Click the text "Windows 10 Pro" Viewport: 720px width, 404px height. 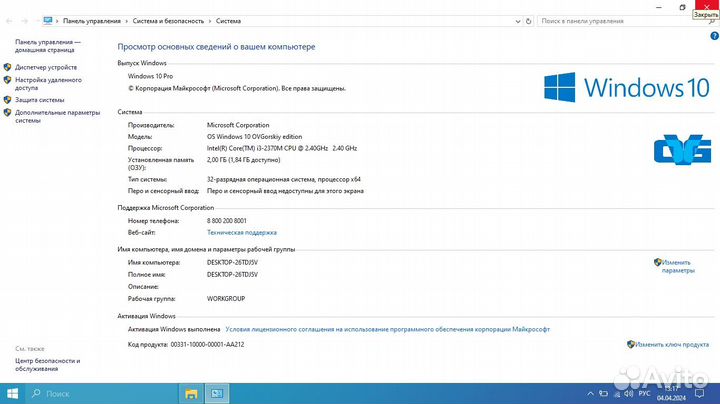click(150, 76)
